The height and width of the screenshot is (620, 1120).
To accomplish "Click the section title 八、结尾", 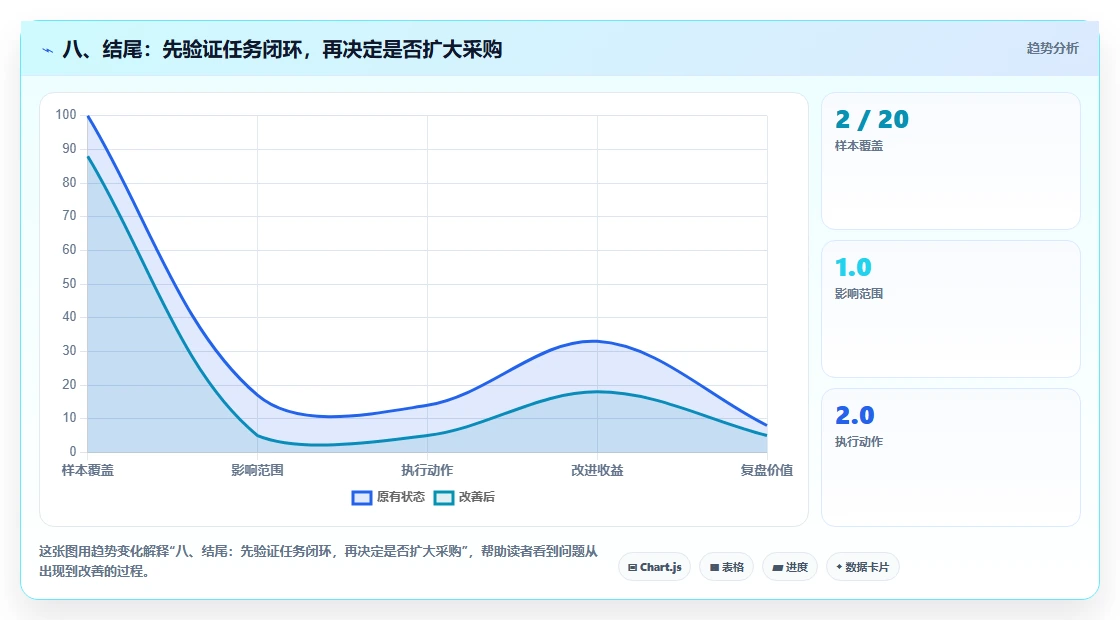I will point(282,49).
